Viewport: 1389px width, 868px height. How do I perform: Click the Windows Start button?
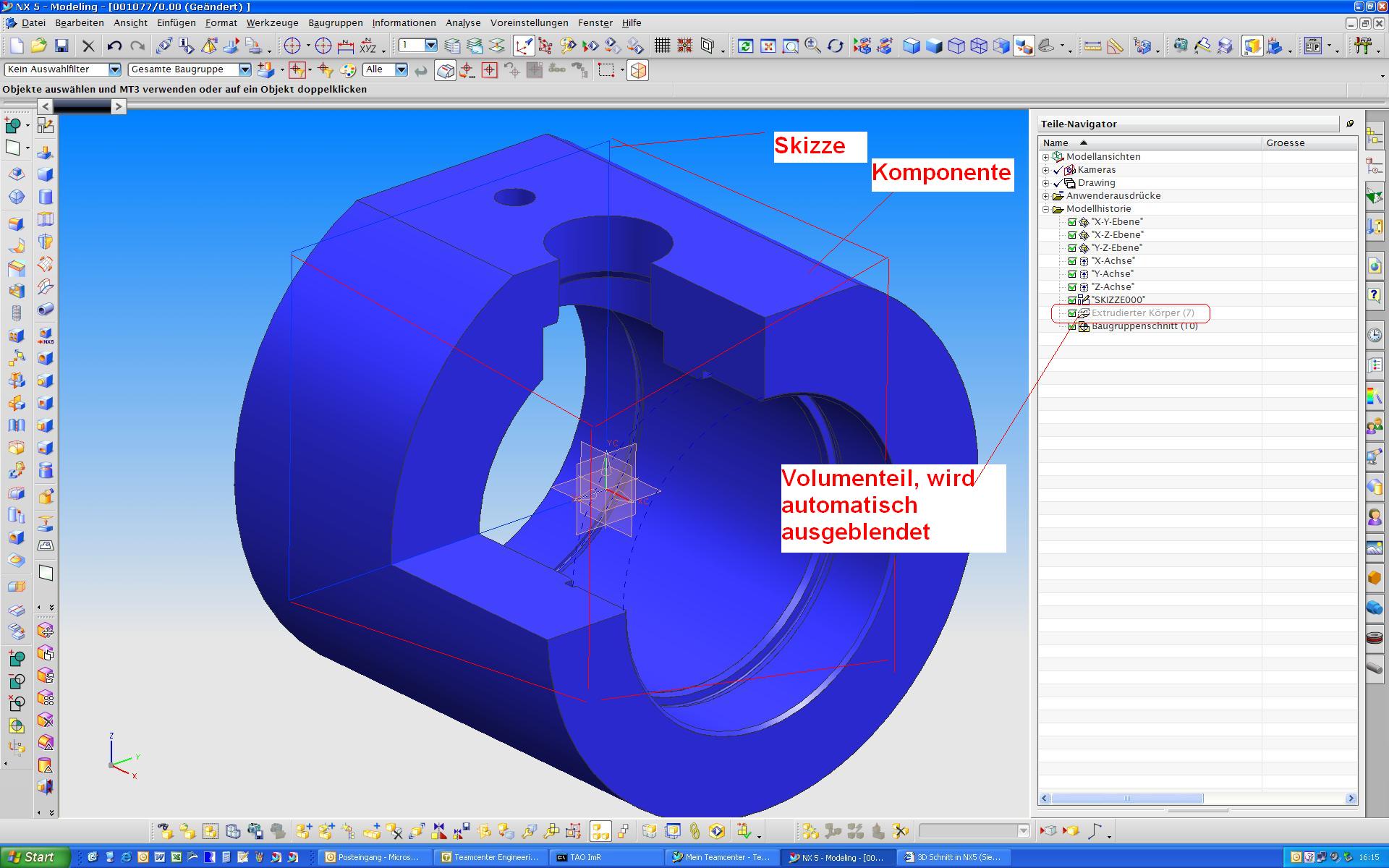pyautogui.click(x=35, y=857)
